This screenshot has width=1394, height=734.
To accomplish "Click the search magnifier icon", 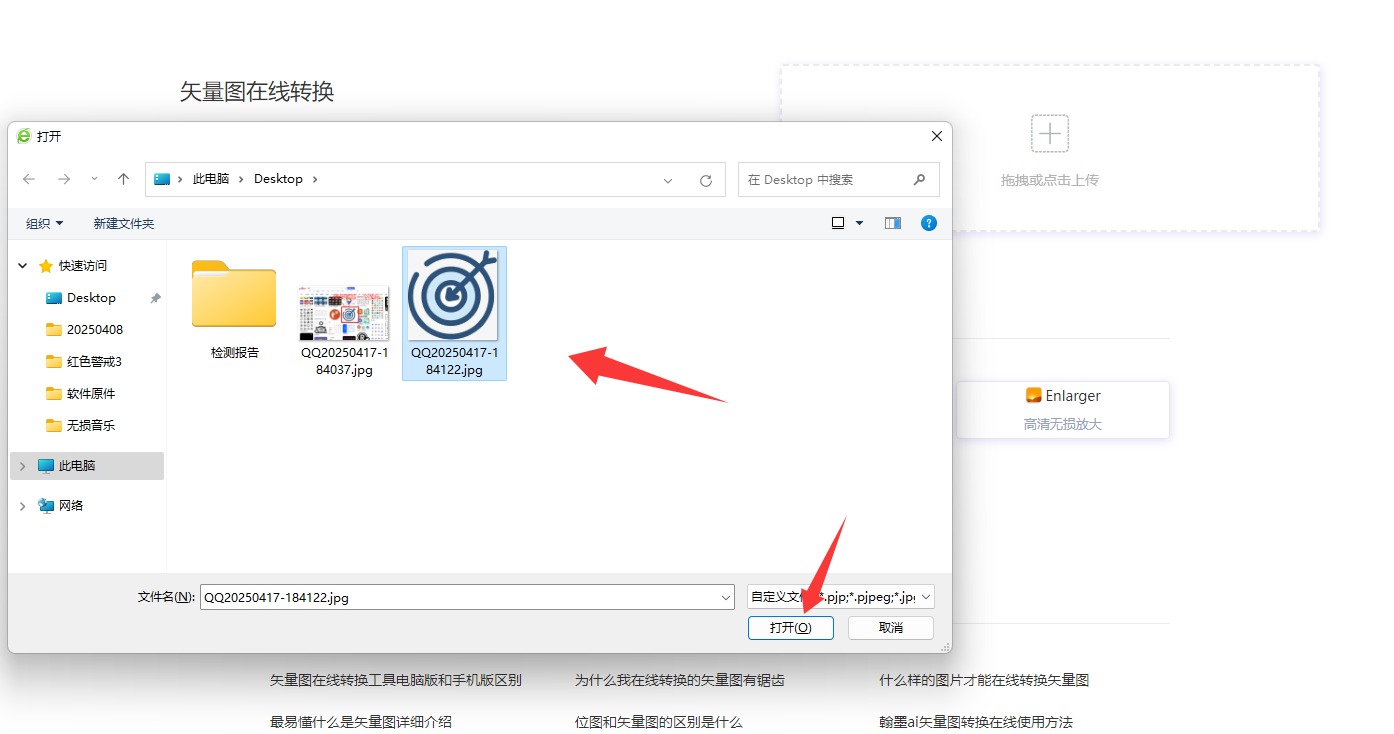I will coord(919,180).
